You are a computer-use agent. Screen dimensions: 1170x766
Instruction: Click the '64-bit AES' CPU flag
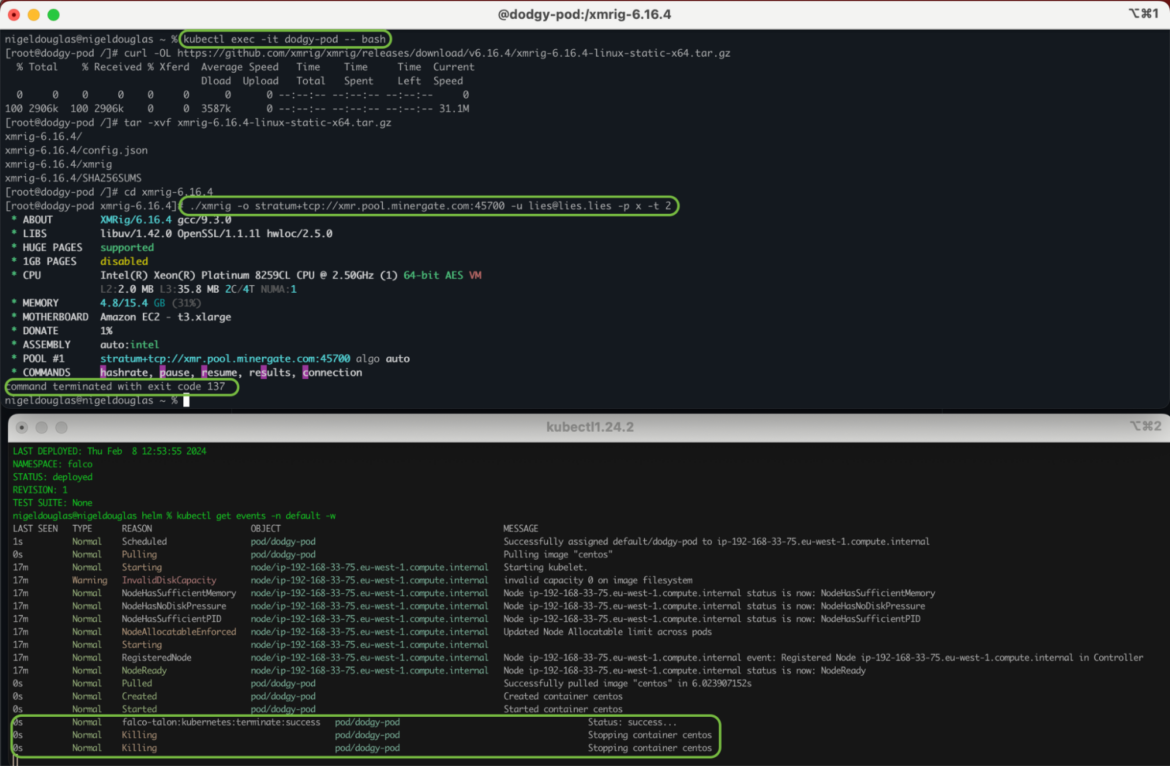[433, 275]
